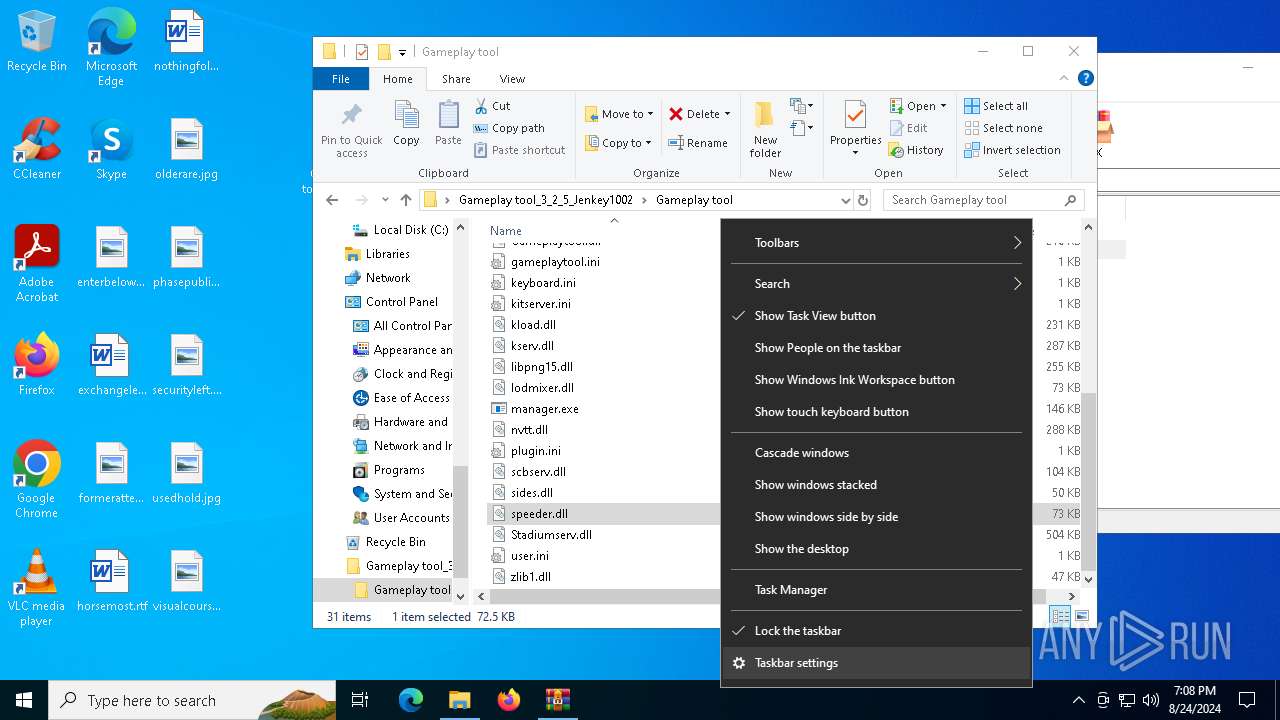Click the Task View taskbar button

(361, 700)
